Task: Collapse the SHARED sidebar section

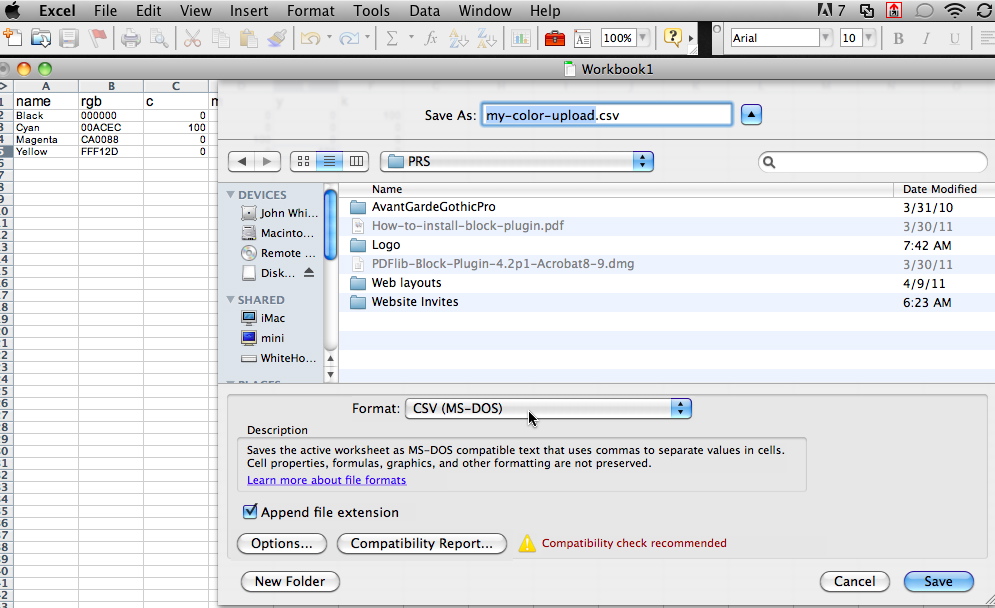Action: pos(230,300)
